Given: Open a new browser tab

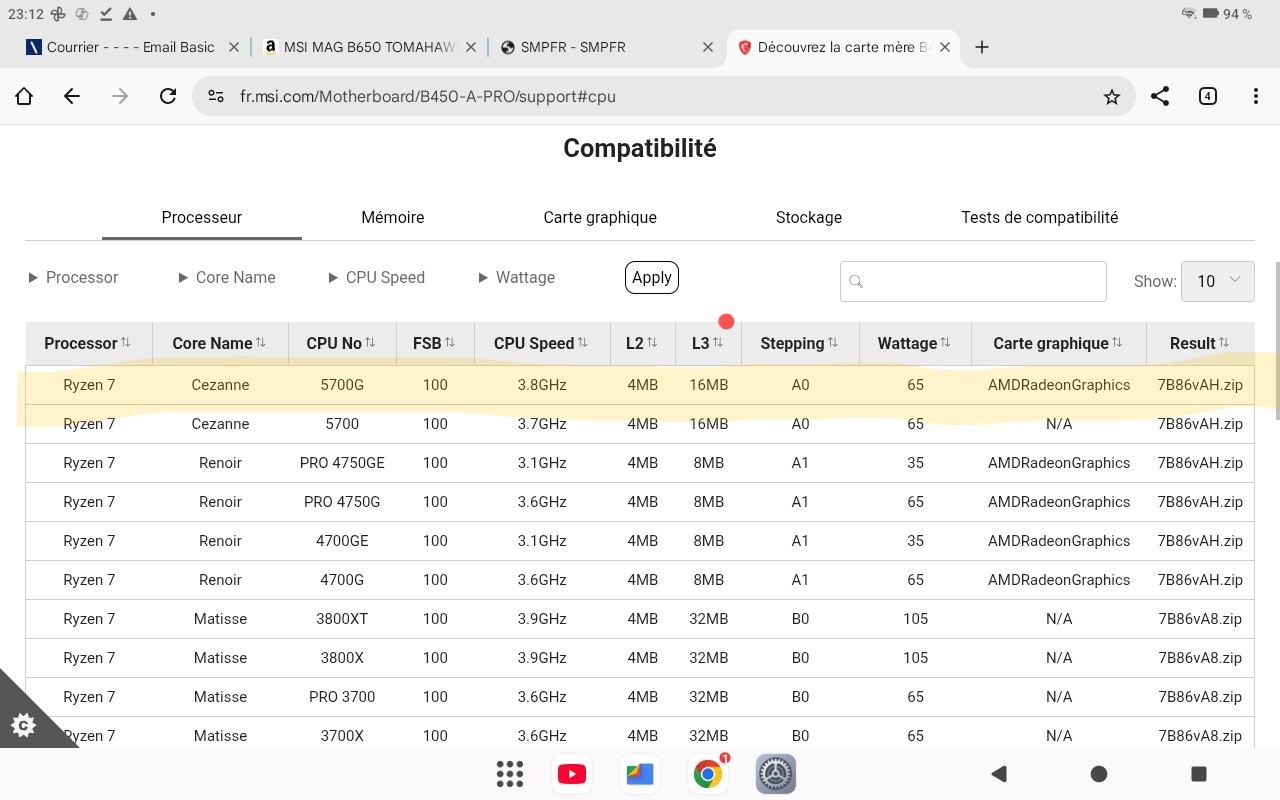Looking at the screenshot, I should [982, 47].
